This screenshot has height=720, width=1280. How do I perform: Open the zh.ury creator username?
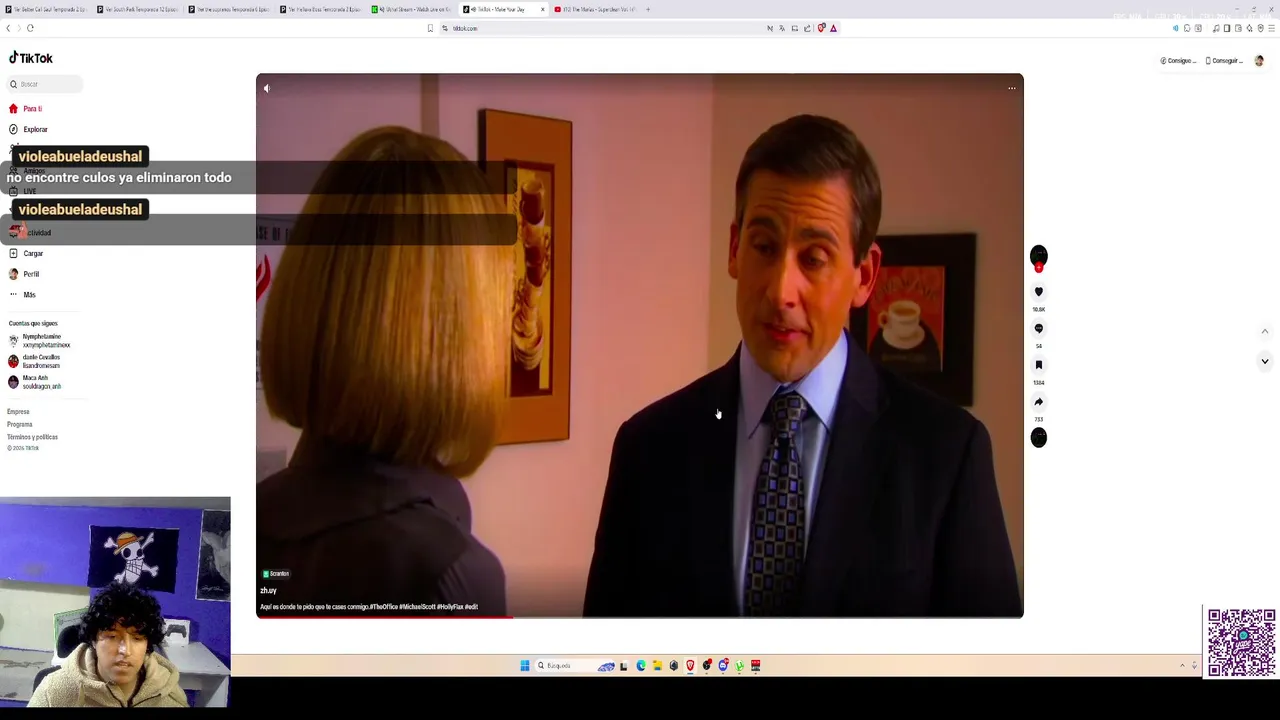(x=268, y=591)
